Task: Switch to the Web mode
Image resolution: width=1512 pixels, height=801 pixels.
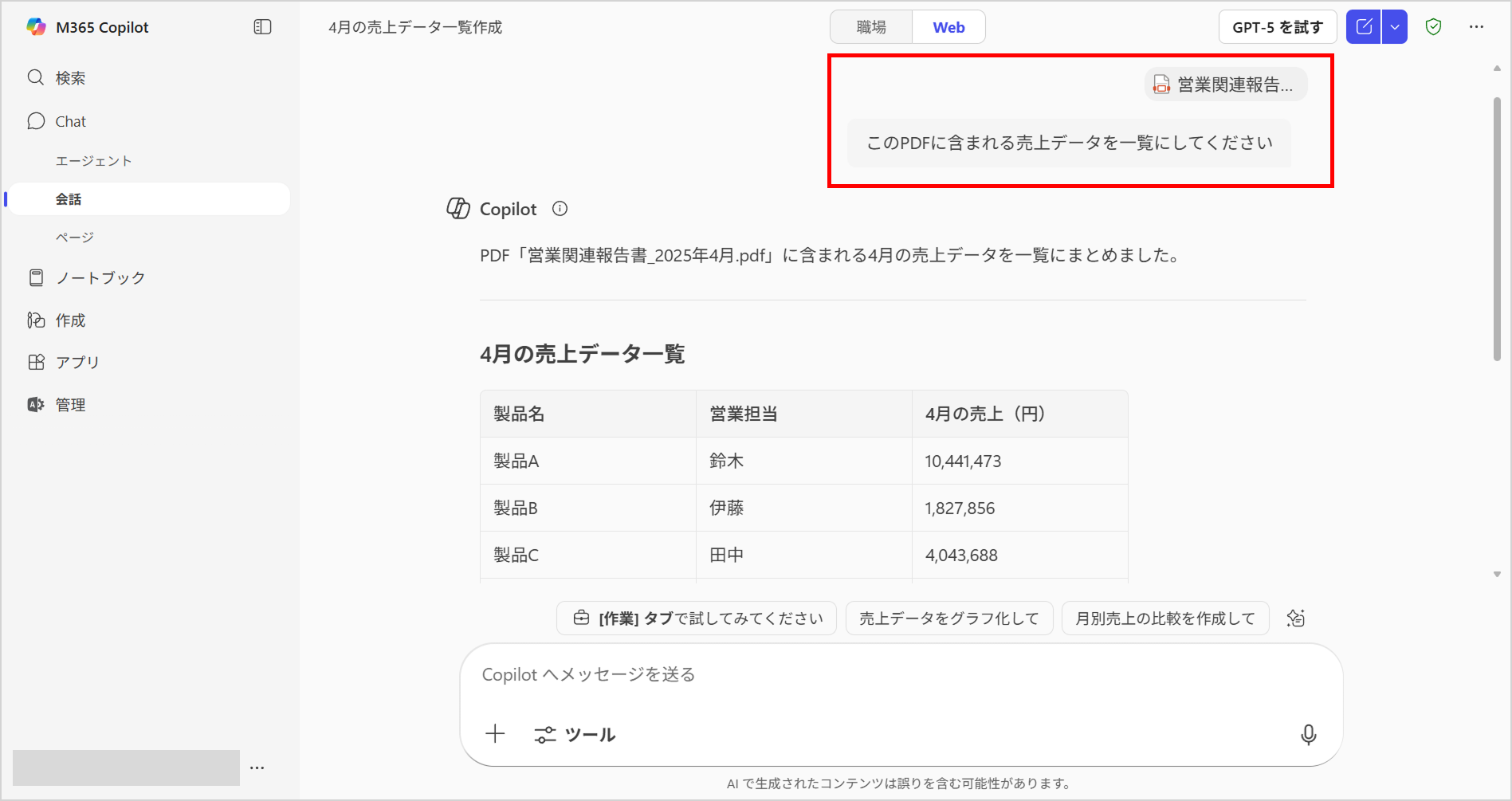Action: [948, 27]
